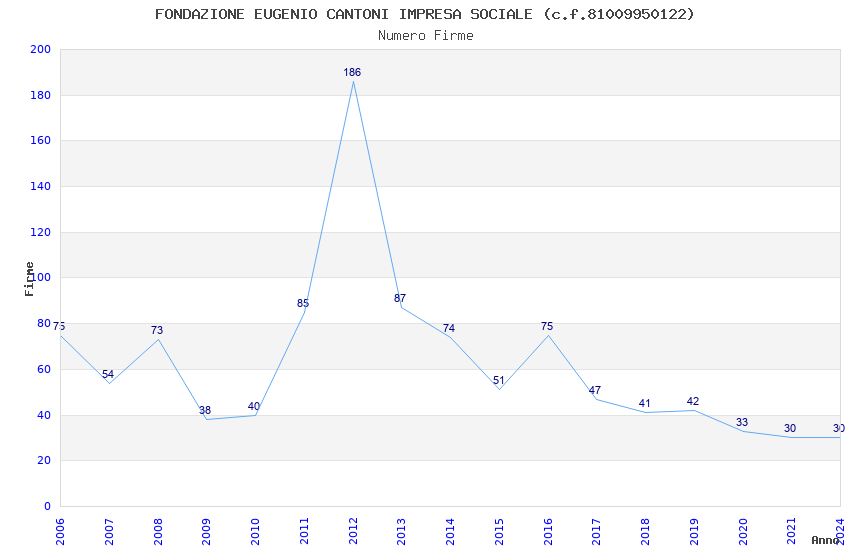The width and height of the screenshot is (850, 550).
Task: Click the y-axis value 40
Action: [x=44, y=416]
